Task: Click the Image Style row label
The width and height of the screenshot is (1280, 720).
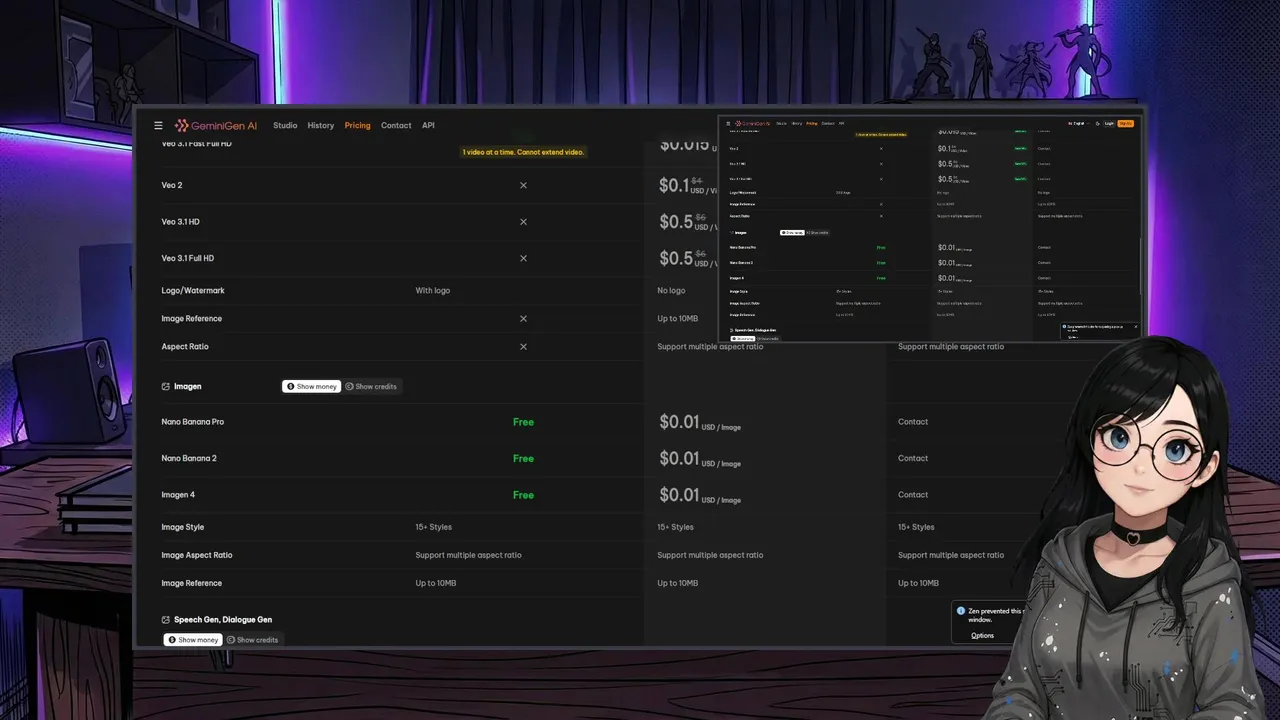Action: click(183, 527)
